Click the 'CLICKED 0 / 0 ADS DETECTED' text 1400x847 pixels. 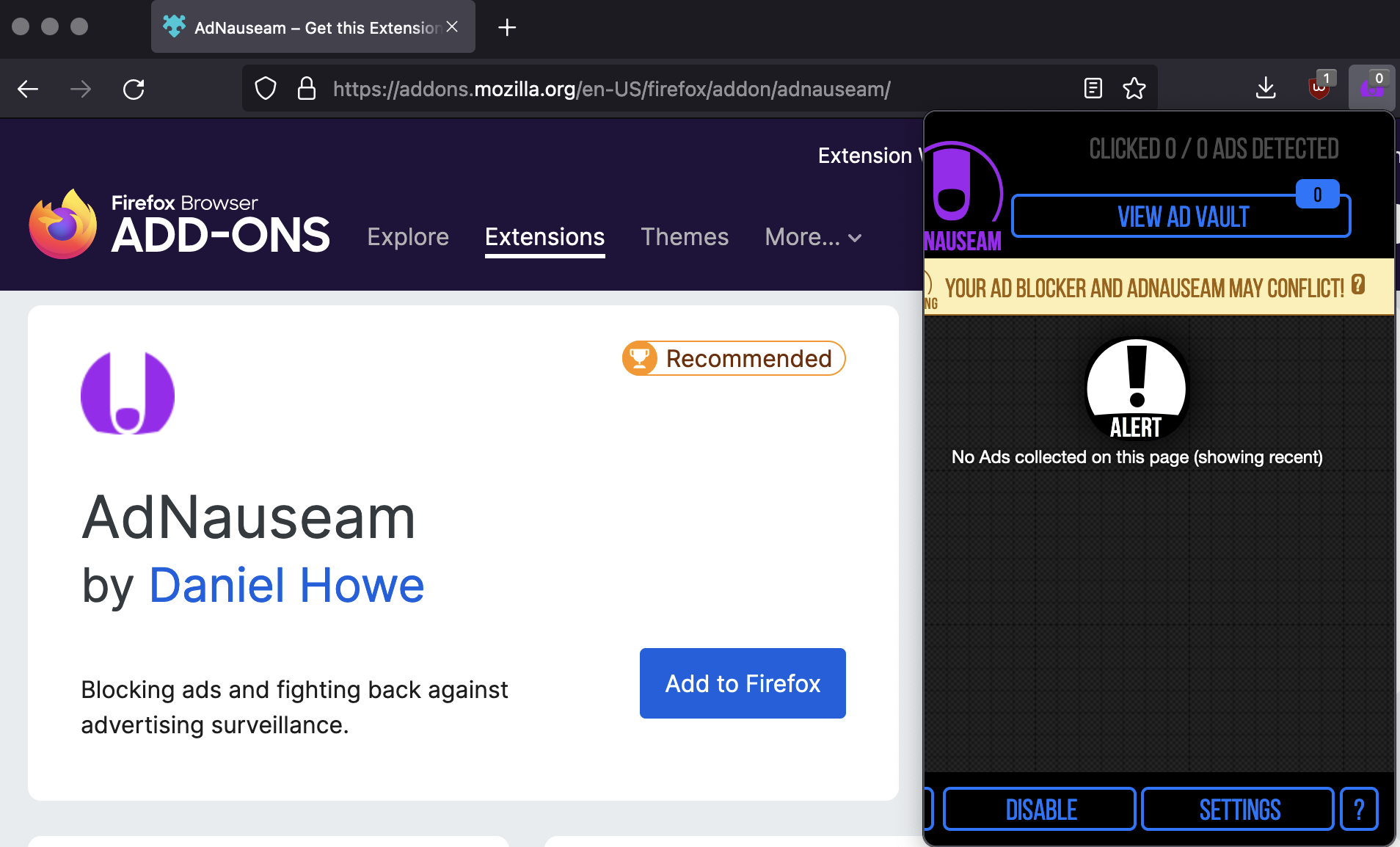pos(1214,149)
